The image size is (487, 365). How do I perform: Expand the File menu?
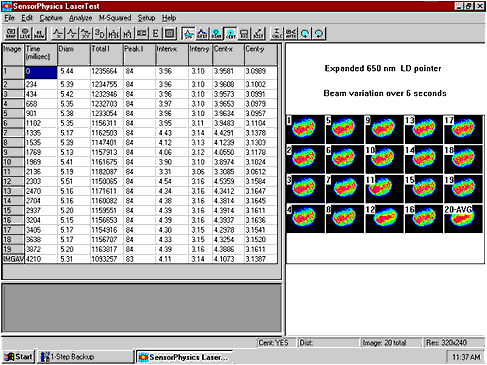9,18
